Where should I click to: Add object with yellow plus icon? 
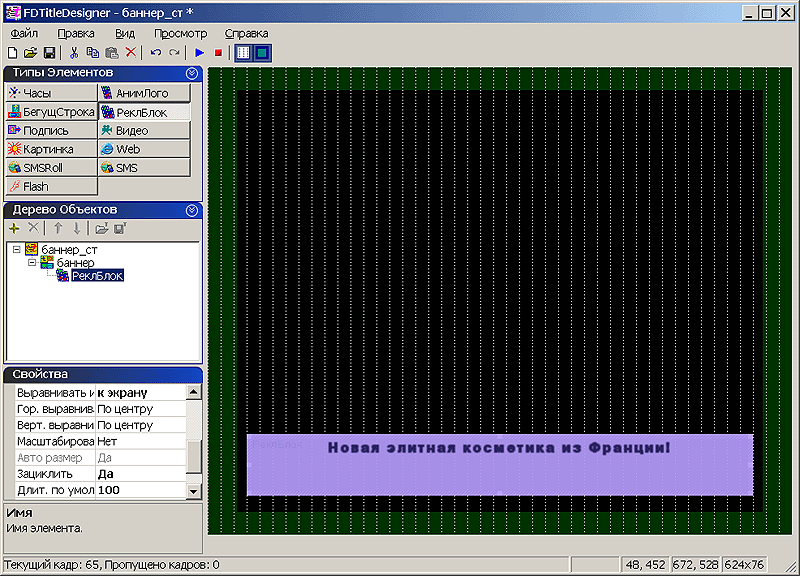click(x=14, y=228)
